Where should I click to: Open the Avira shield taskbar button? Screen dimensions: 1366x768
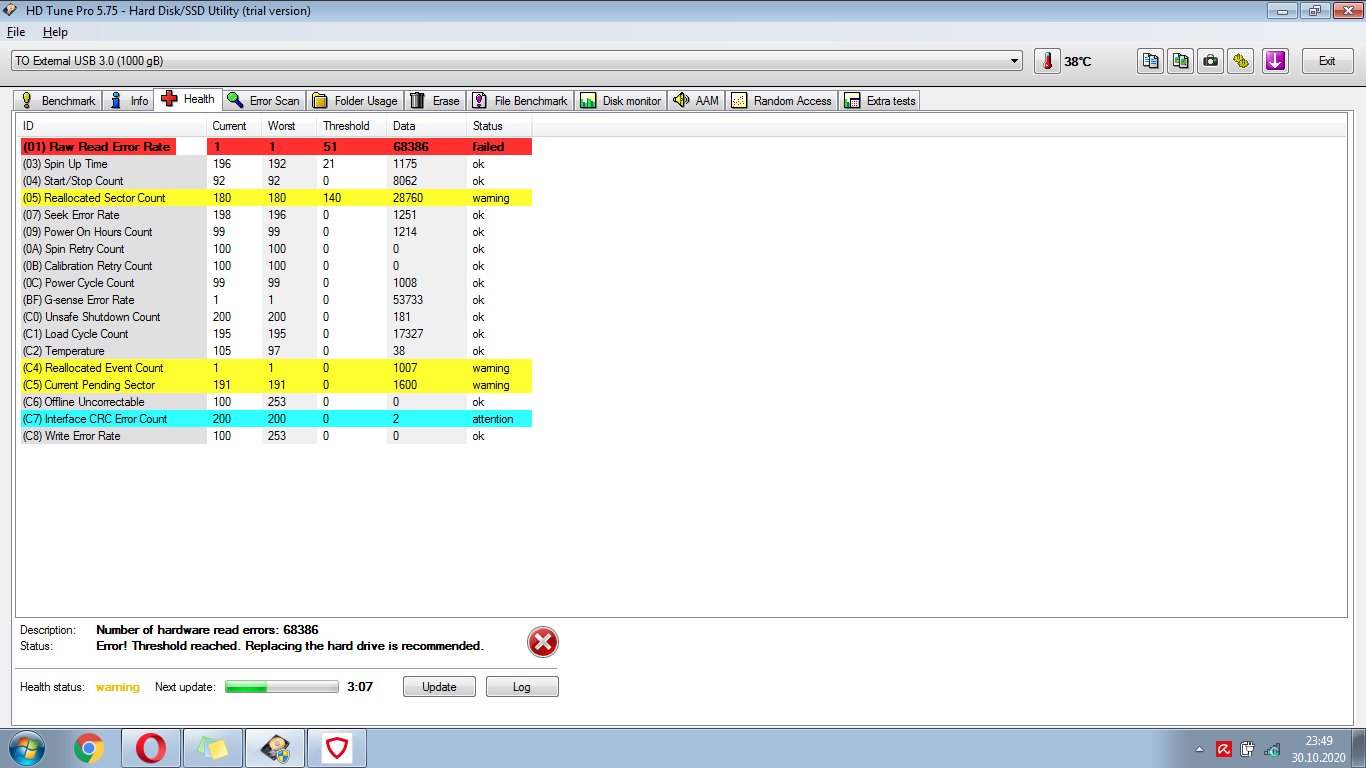click(x=337, y=748)
